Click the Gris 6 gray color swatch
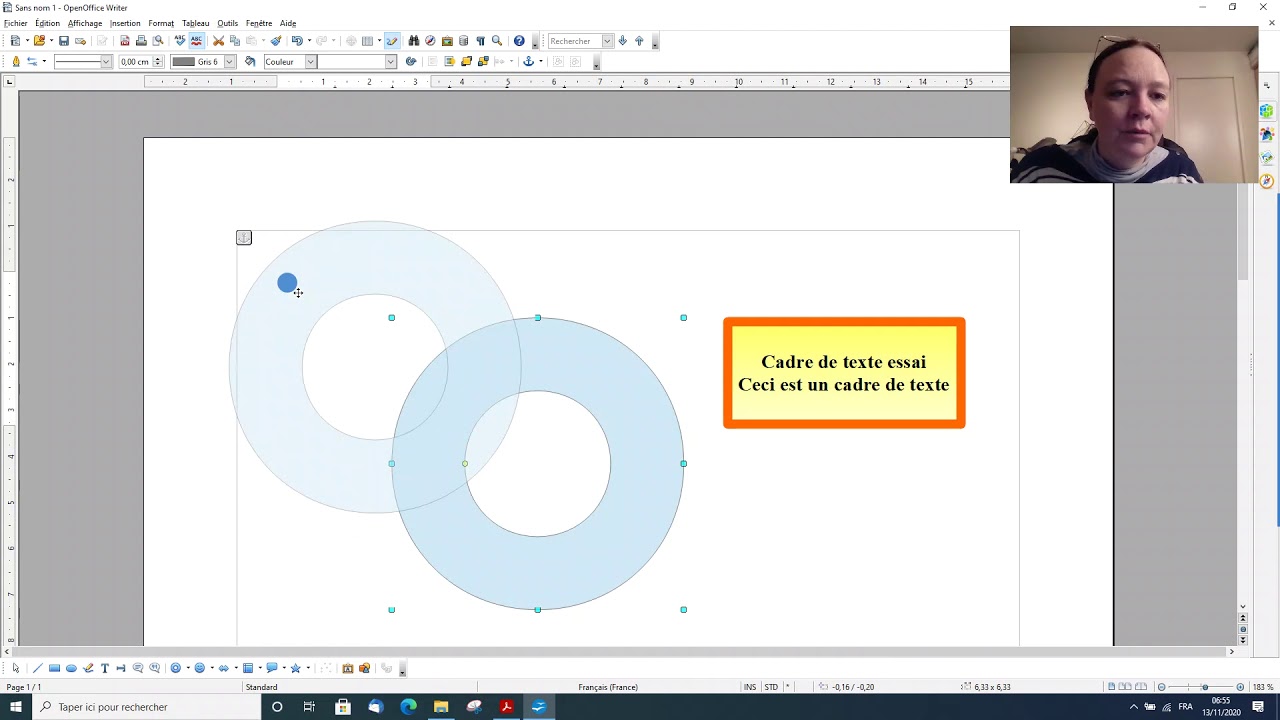The height and width of the screenshot is (720, 1280). [x=184, y=61]
